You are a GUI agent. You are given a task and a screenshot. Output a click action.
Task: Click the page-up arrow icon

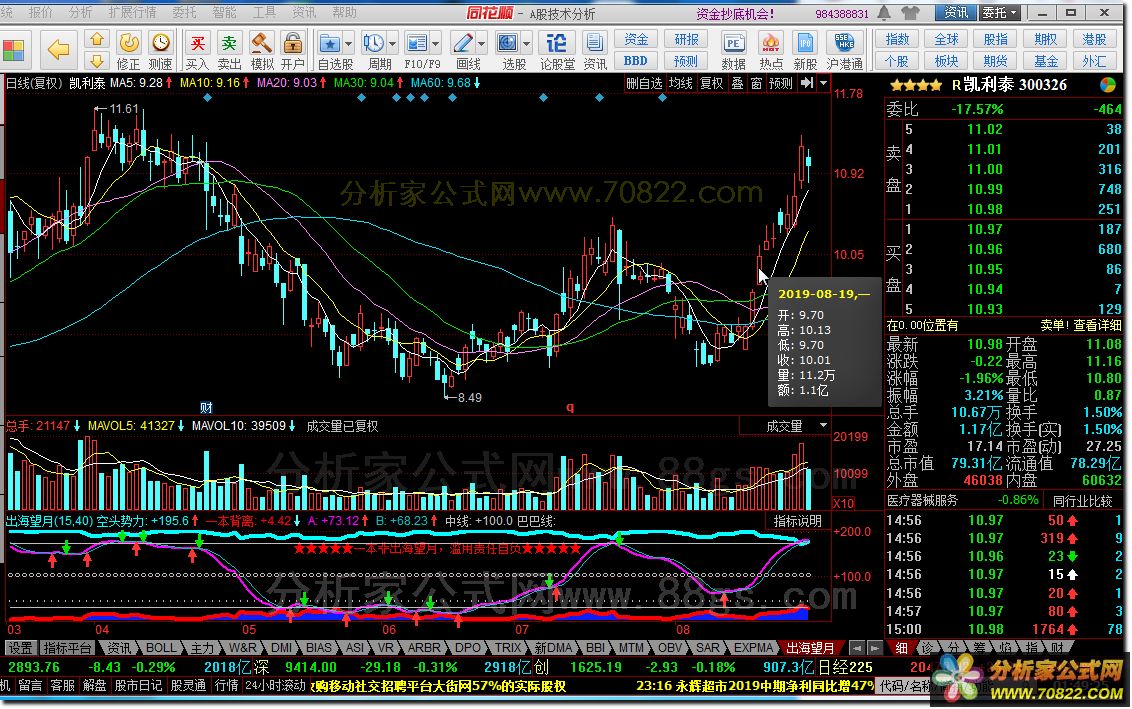97,39
